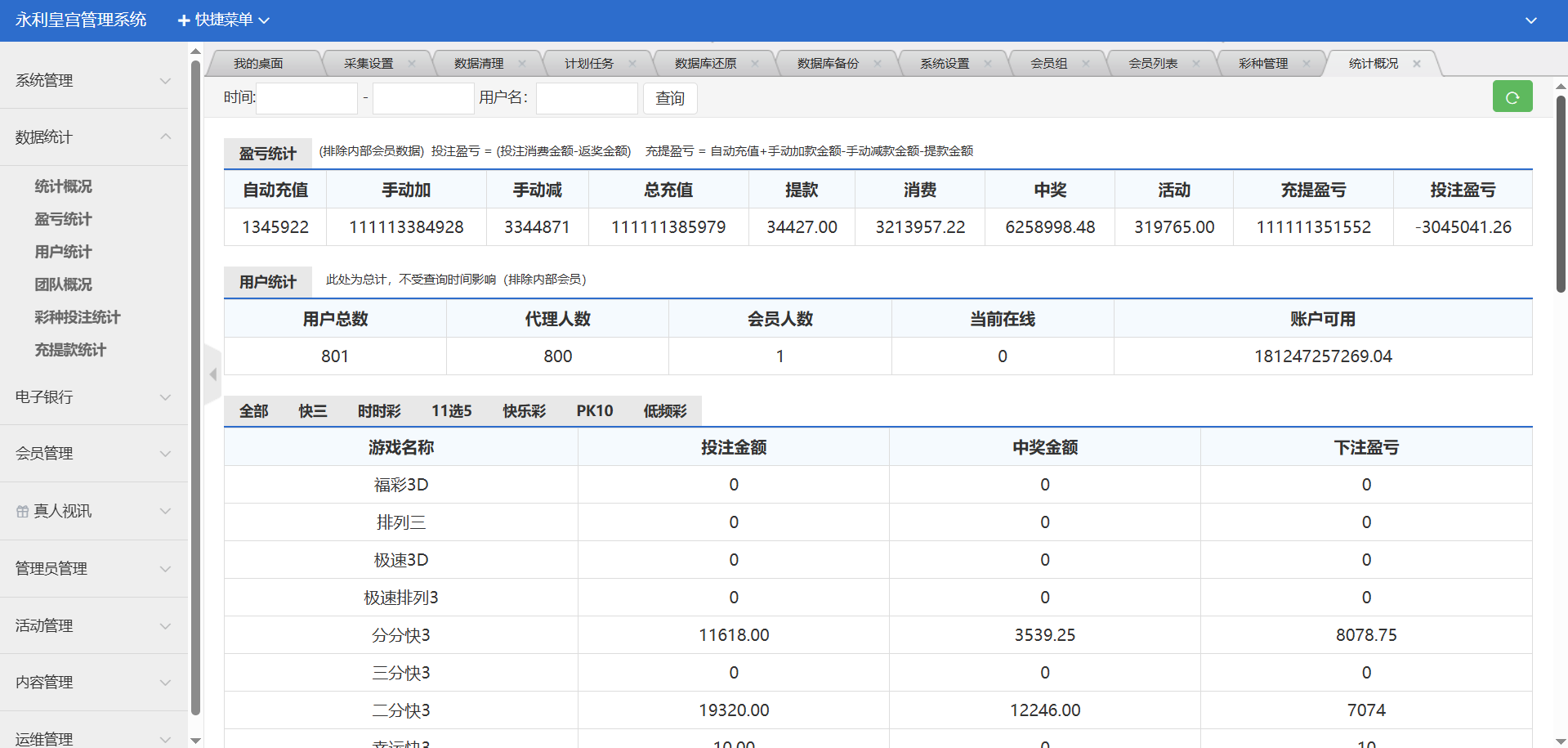Focus the 用户名 input field
1568x748 pixels.
586,98
